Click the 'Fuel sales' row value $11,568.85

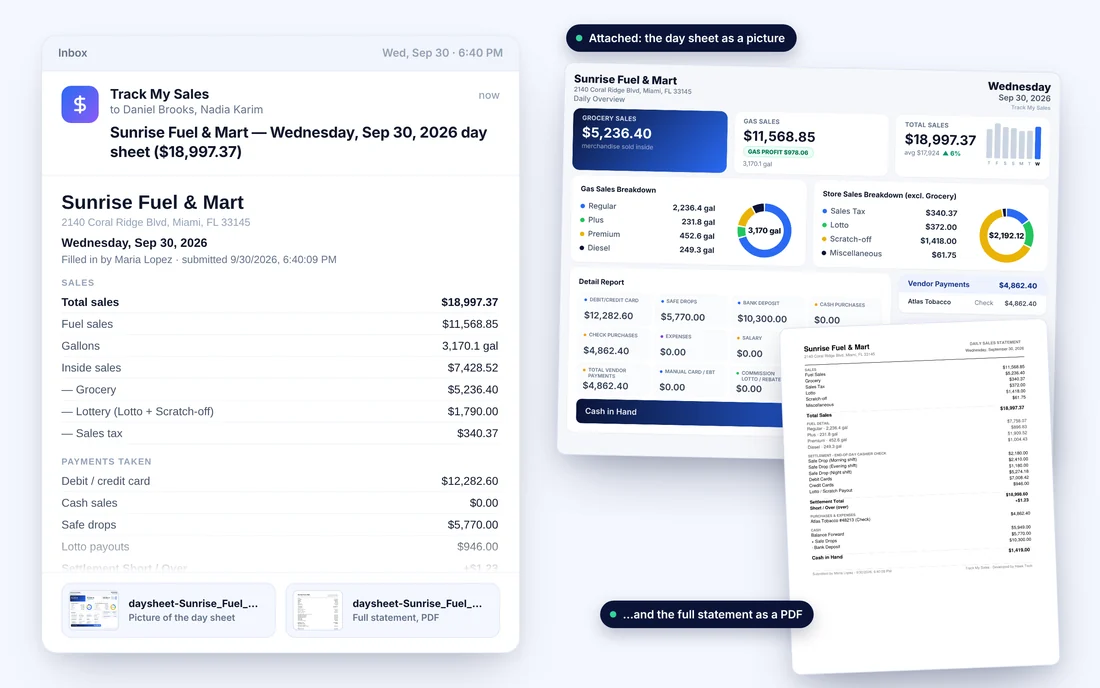coord(470,324)
